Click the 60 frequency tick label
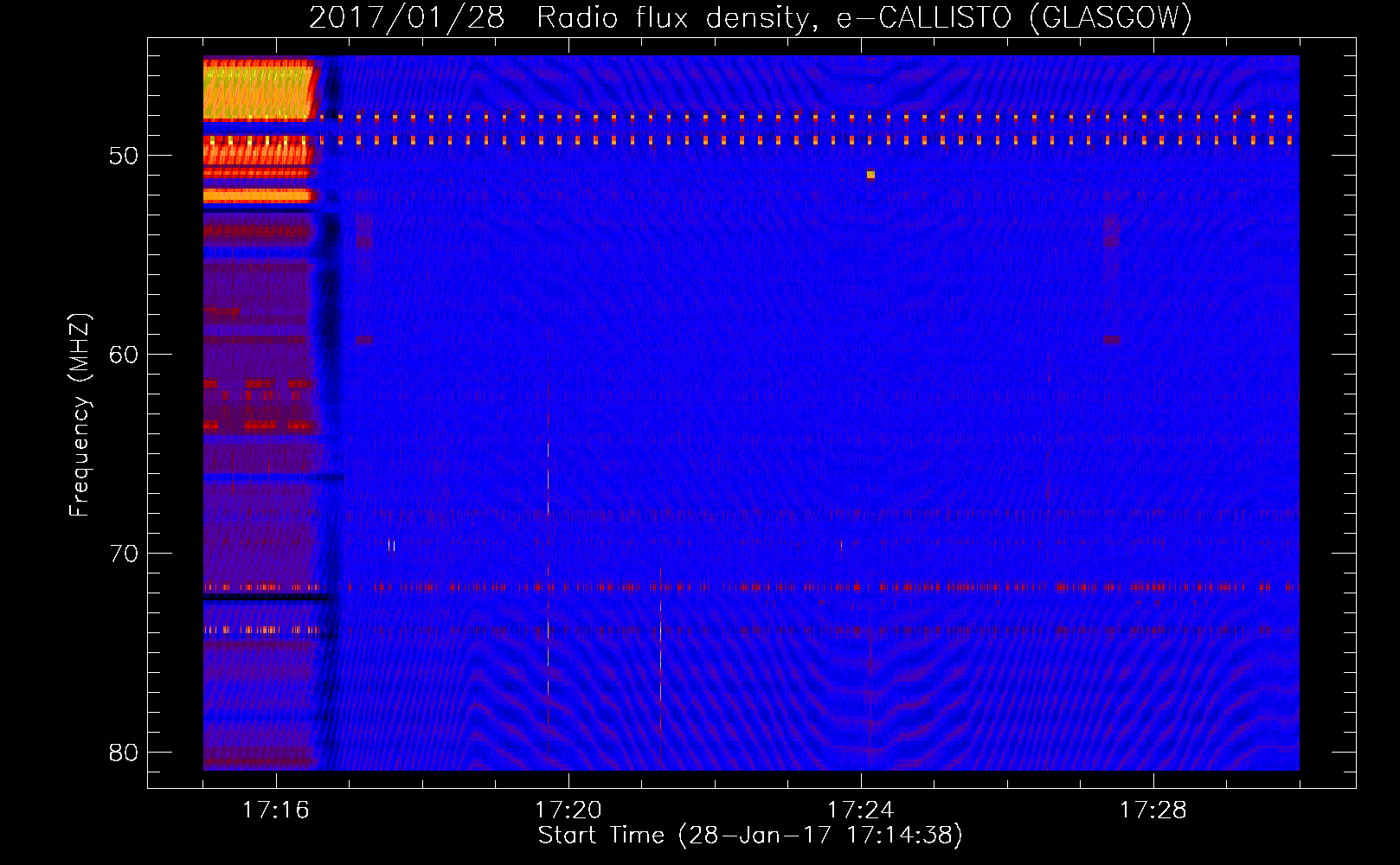 pyautogui.click(x=124, y=355)
